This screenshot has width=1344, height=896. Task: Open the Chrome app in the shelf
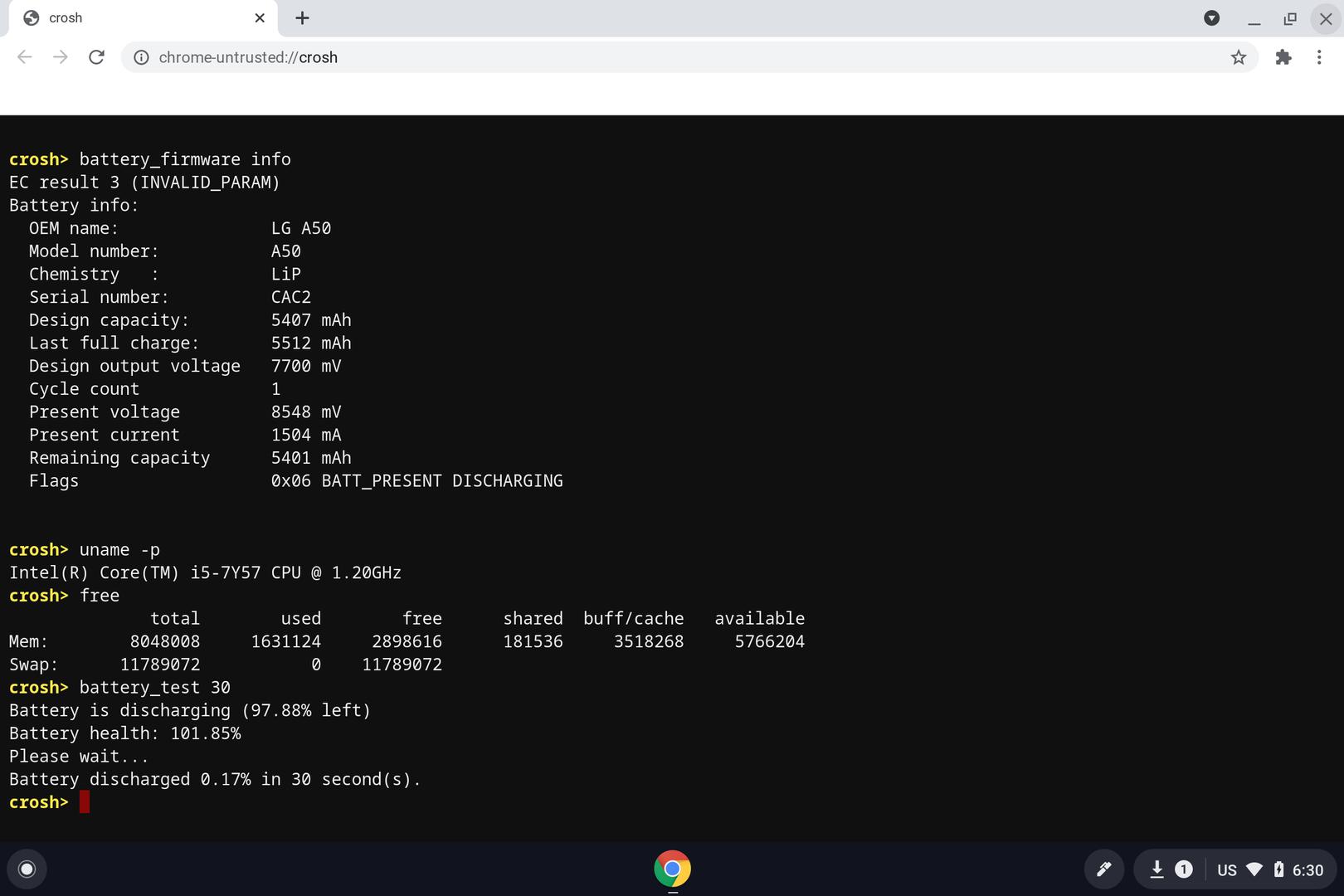[x=672, y=869]
